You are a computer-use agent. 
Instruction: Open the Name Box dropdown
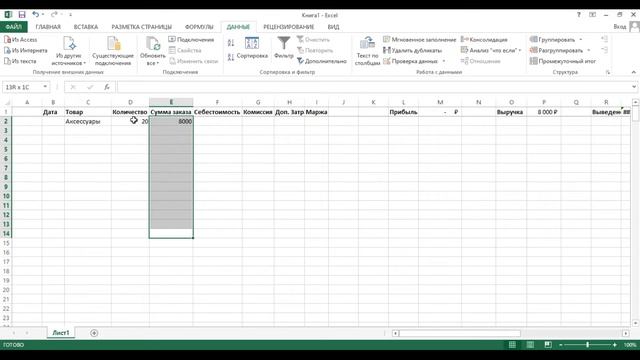[45, 87]
